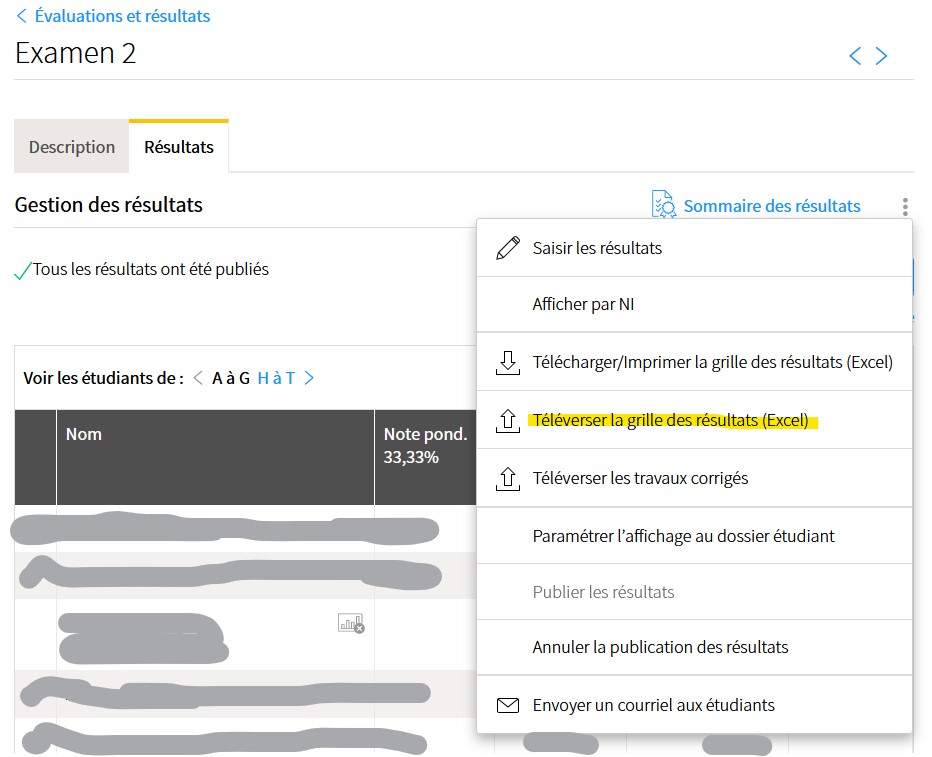Switch to the Description tab
The image size is (932, 757).
[x=71, y=146]
